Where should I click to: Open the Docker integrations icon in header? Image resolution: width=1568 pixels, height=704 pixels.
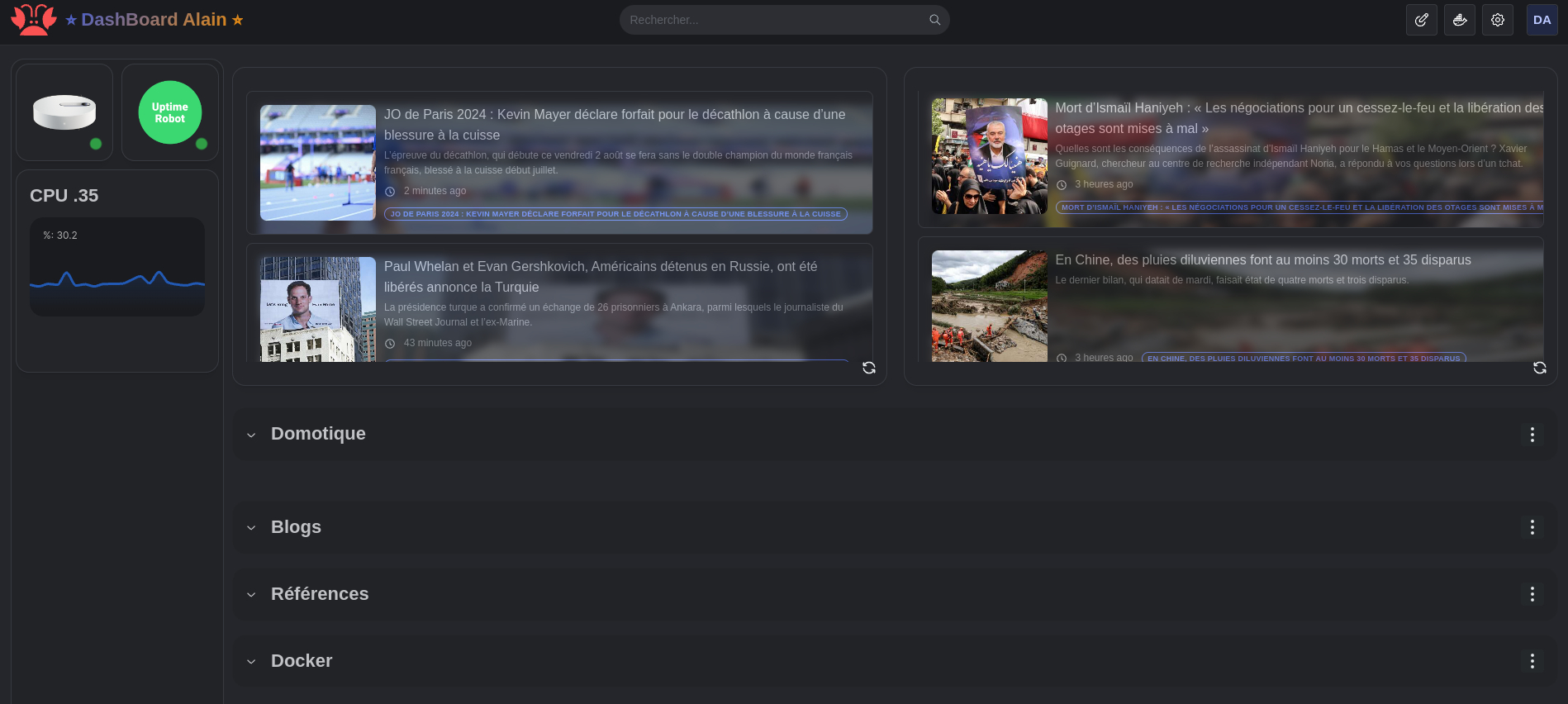1459,20
